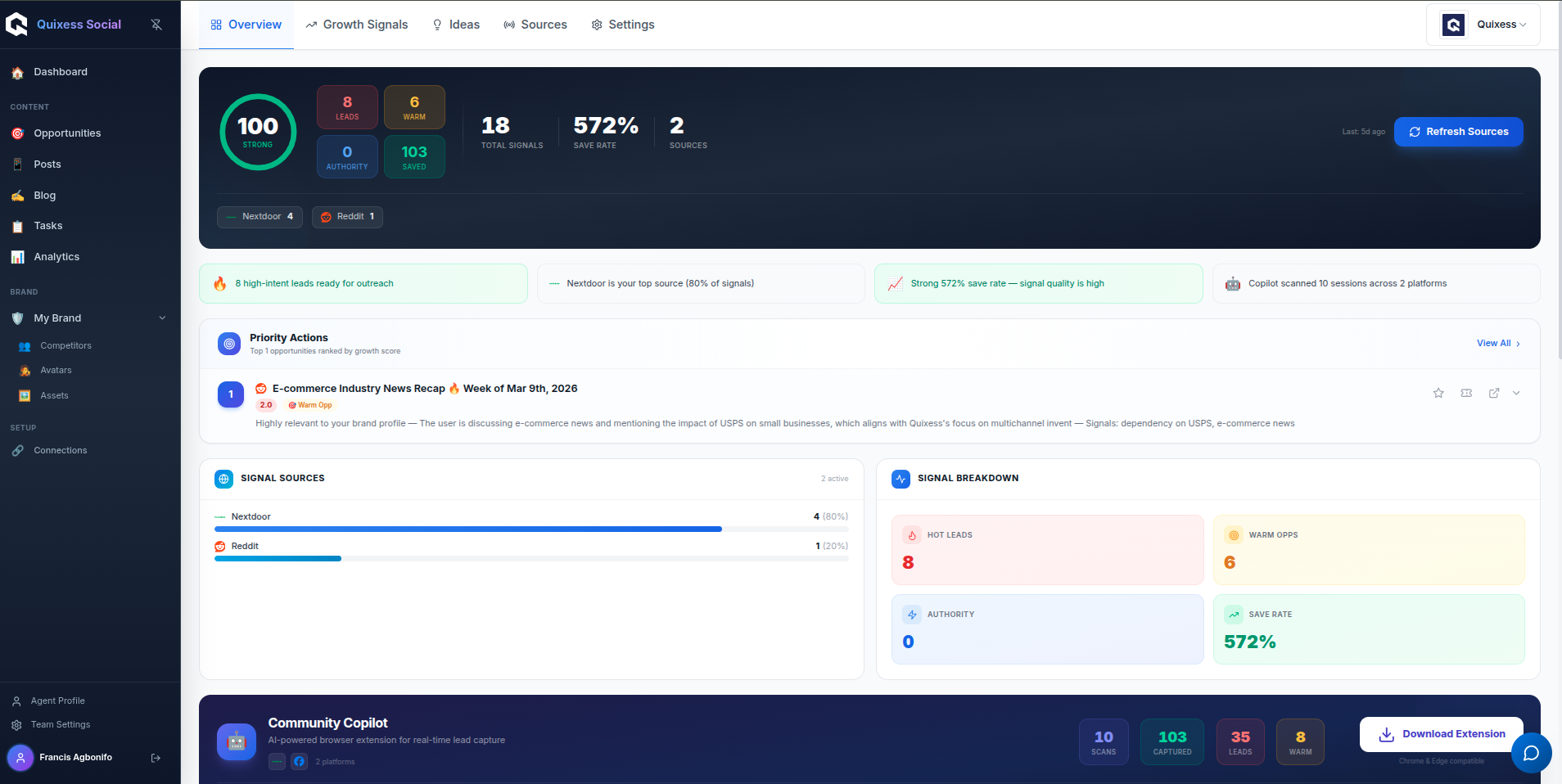Open the E-commerce recap in external link
The image size is (1562, 784).
pos(1494,394)
